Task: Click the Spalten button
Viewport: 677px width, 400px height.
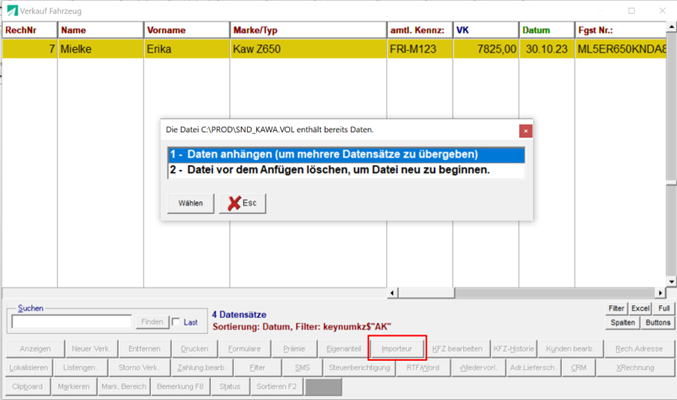Action: (621, 323)
